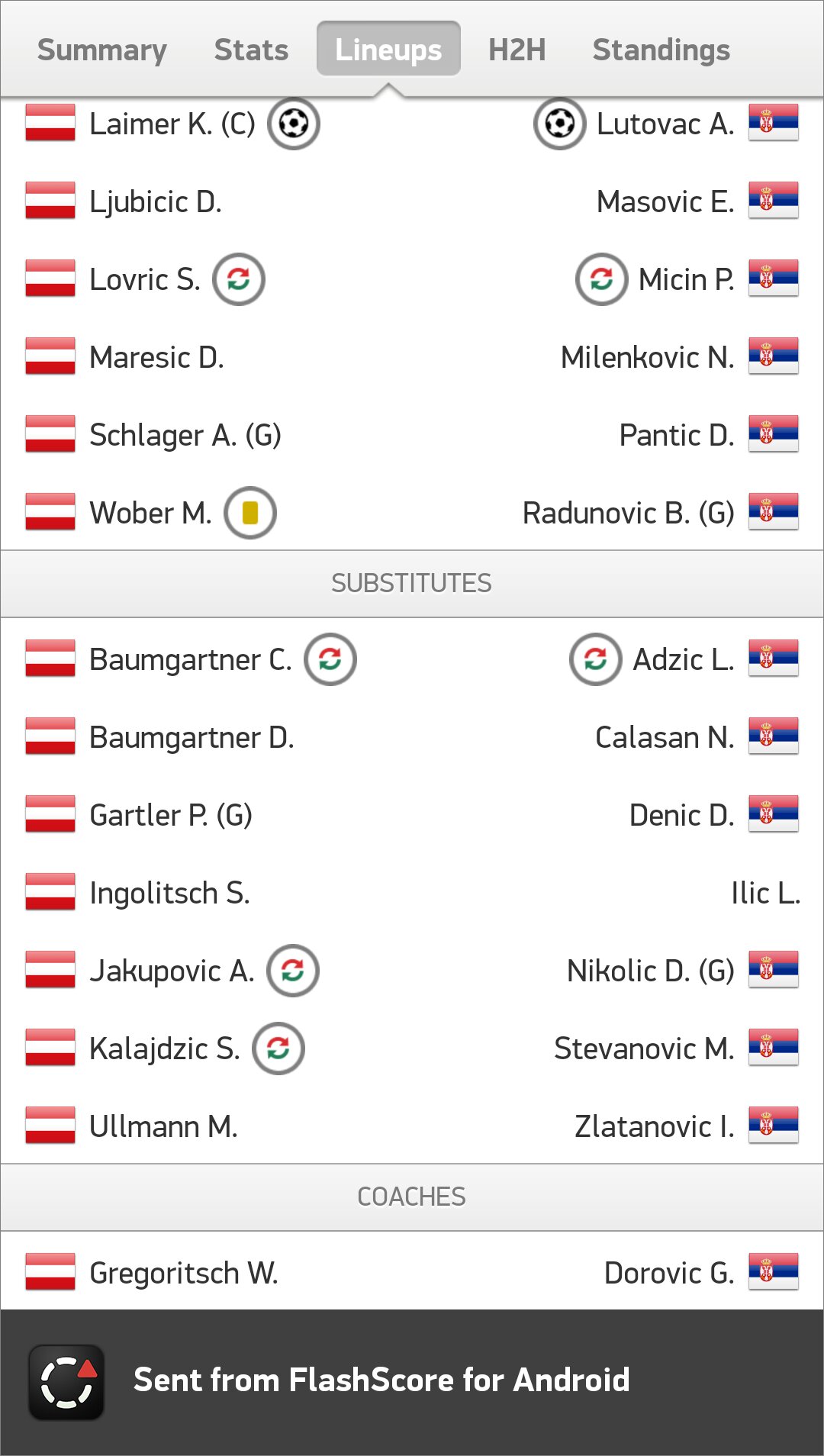Tap Sent from FlashScore for Android banner
This screenshot has width=824, height=1456.
[x=412, y=1382]
